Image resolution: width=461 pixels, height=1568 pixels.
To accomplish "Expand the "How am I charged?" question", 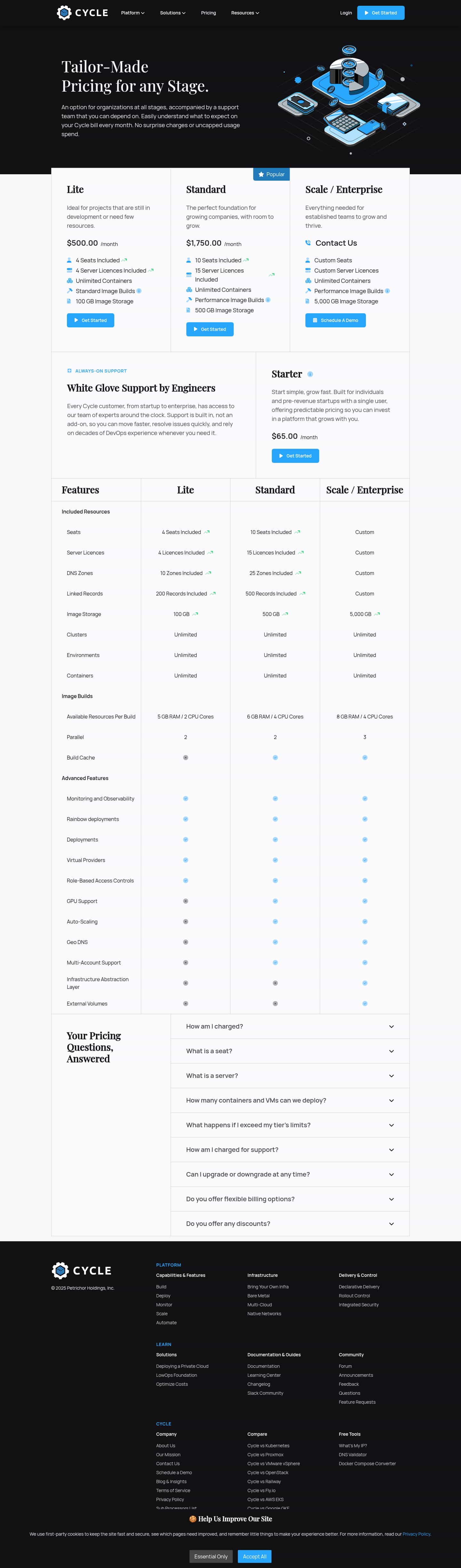I will [x=289, y=1027].
